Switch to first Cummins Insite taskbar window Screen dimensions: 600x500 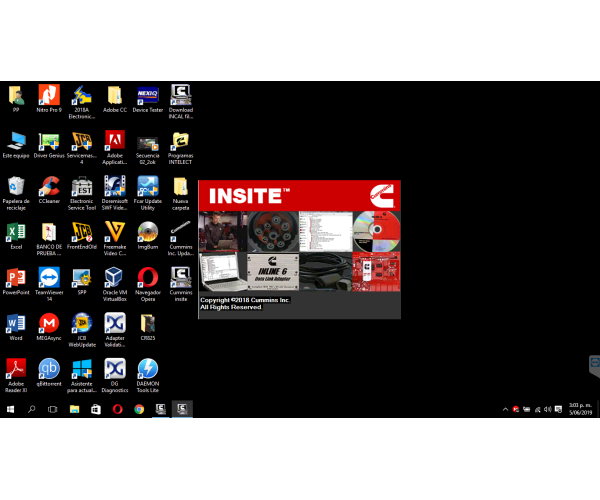pos(161,409)
